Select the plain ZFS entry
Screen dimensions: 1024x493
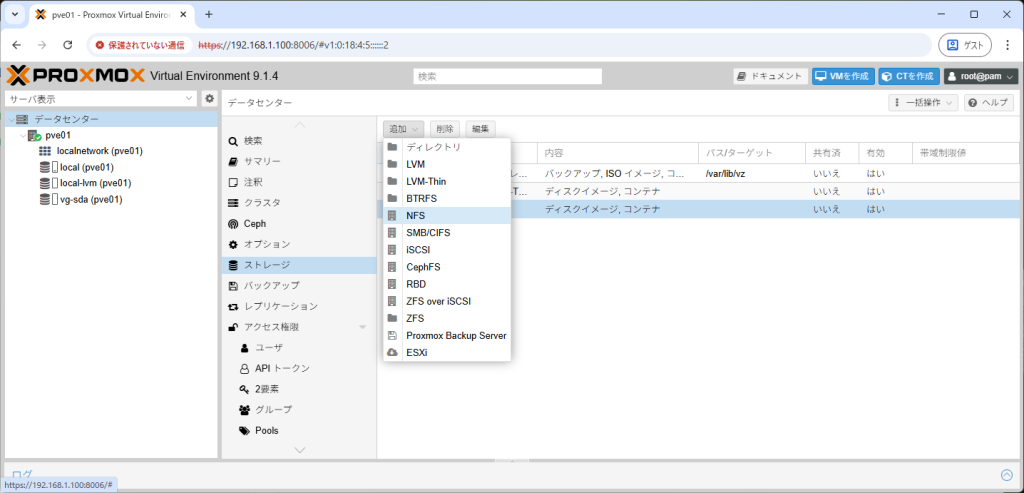[x=447, y=318]
